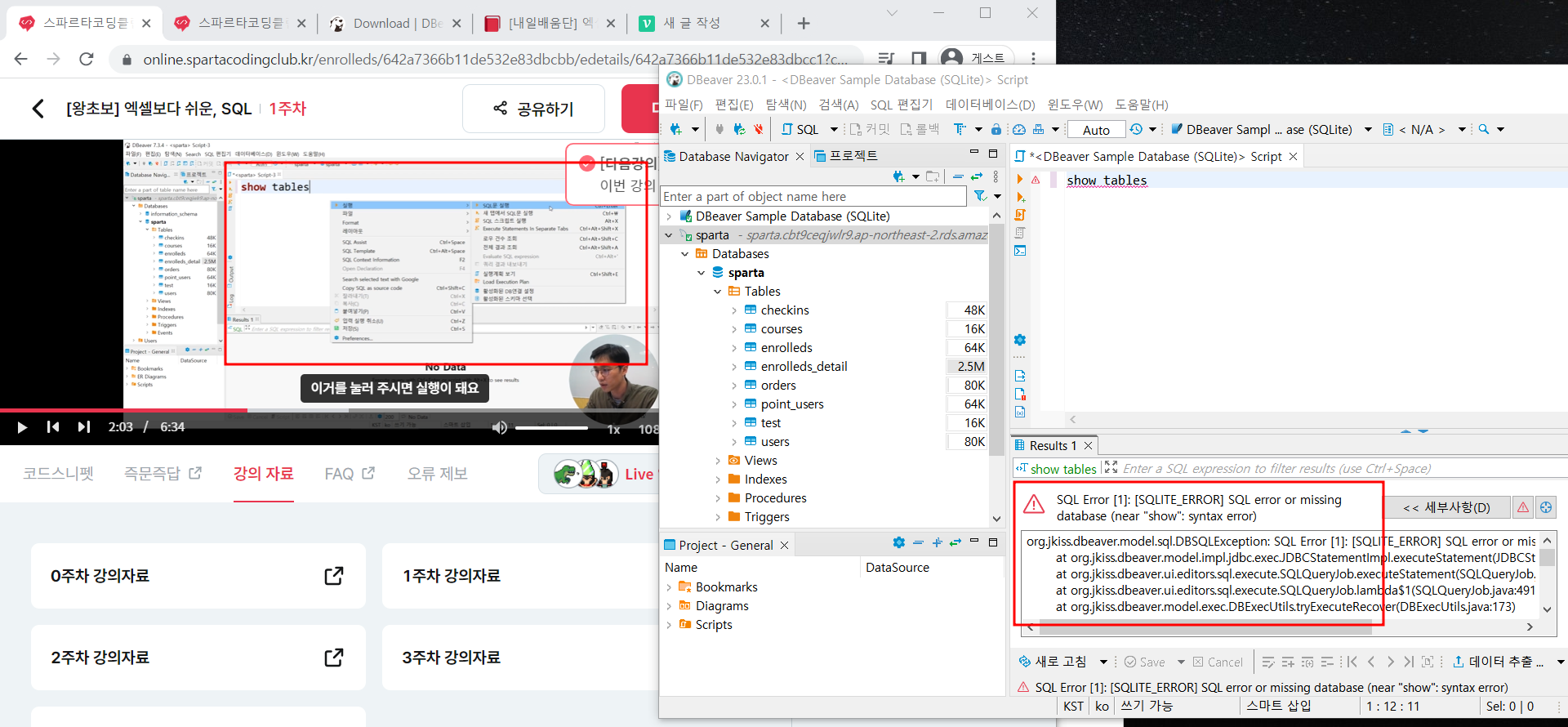Viewport: 1568px width, 727px height.
Task: Click the Connect plug icon in DBeaver toolbar
Action: click(x=719, y=129)
